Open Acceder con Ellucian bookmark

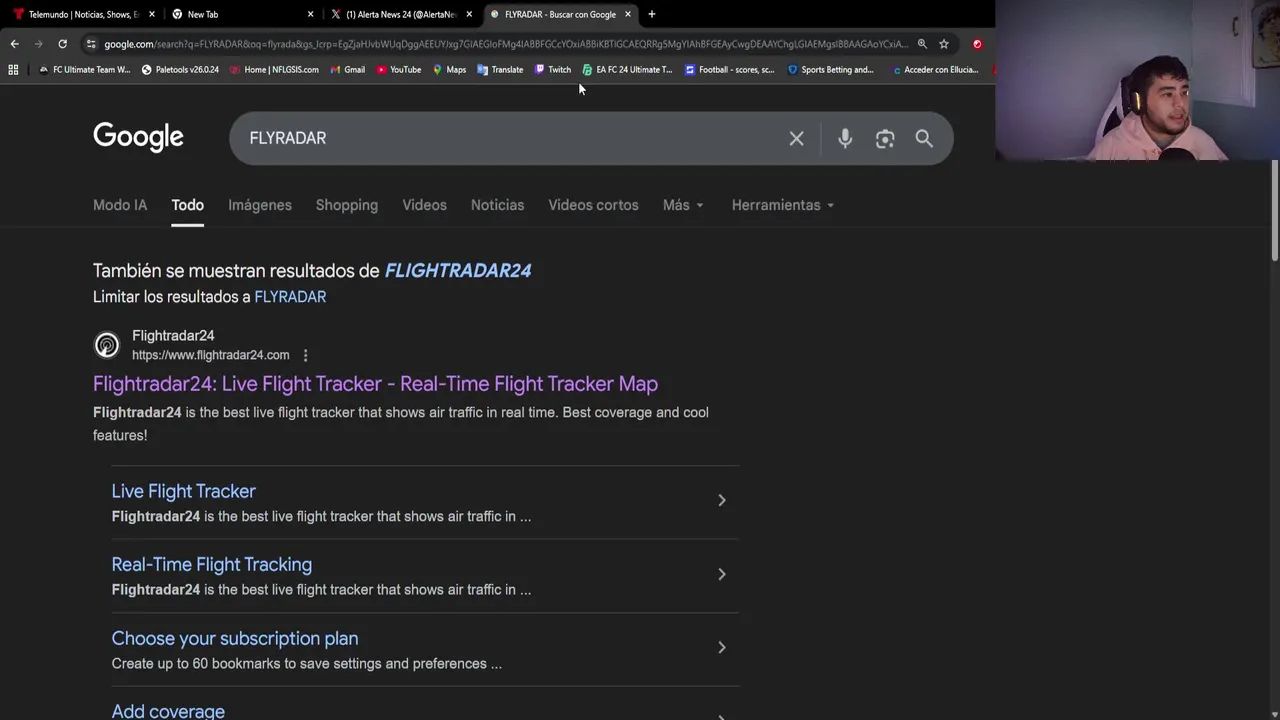pos(935,70)
